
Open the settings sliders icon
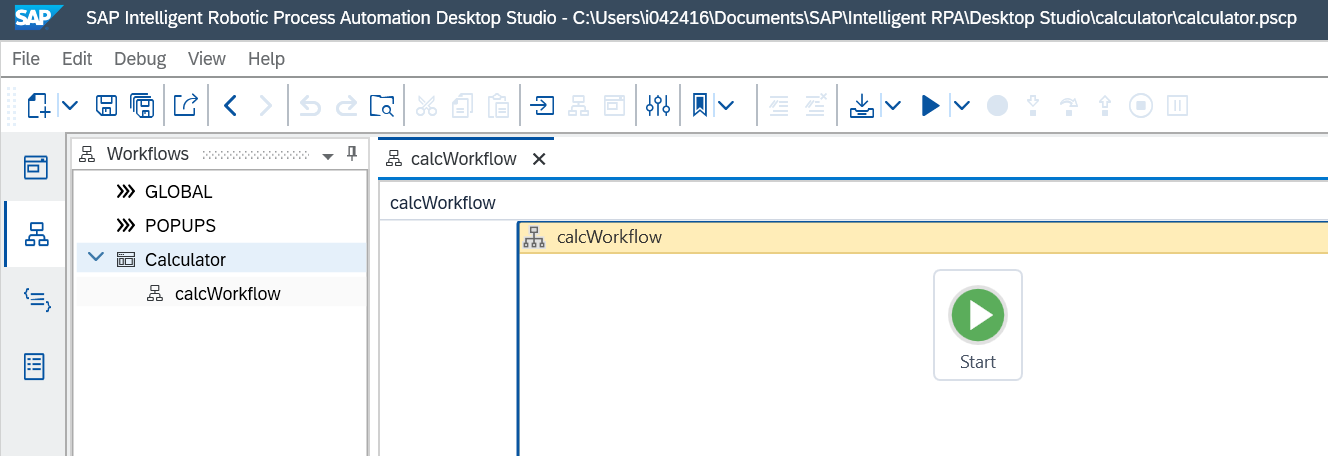tap(658, 105)
